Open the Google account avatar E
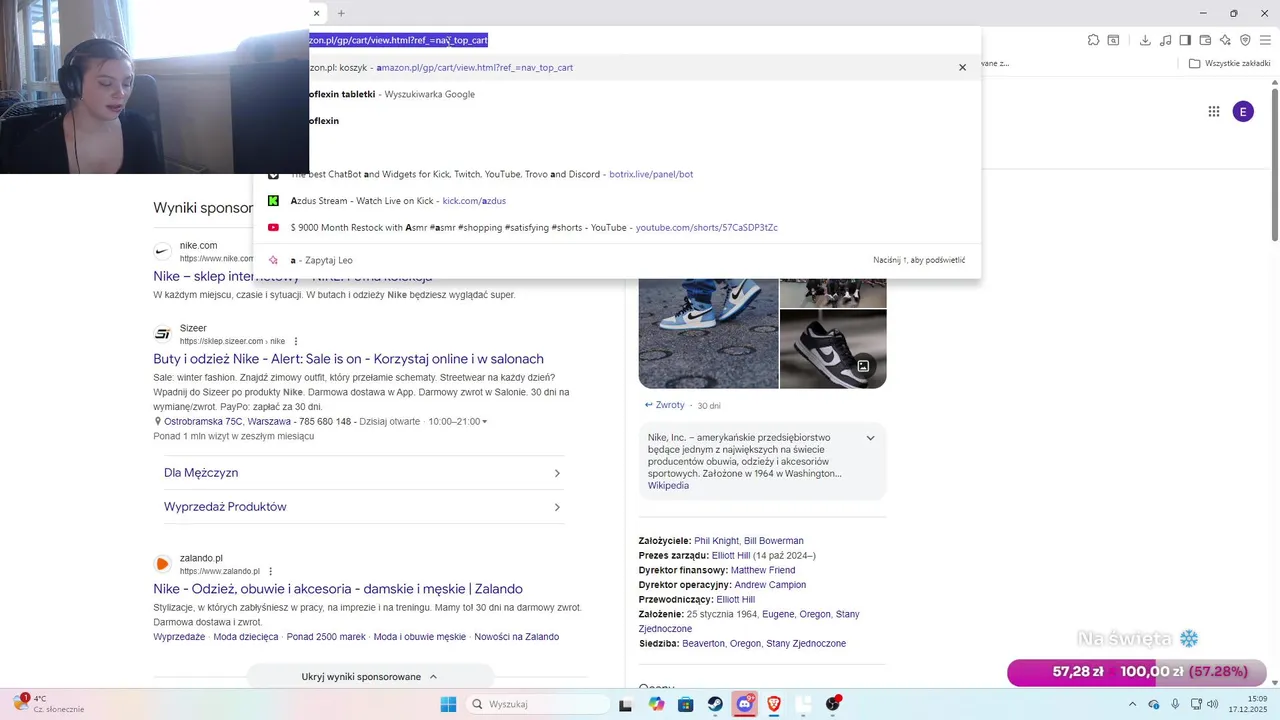 tap(1243, 112)
